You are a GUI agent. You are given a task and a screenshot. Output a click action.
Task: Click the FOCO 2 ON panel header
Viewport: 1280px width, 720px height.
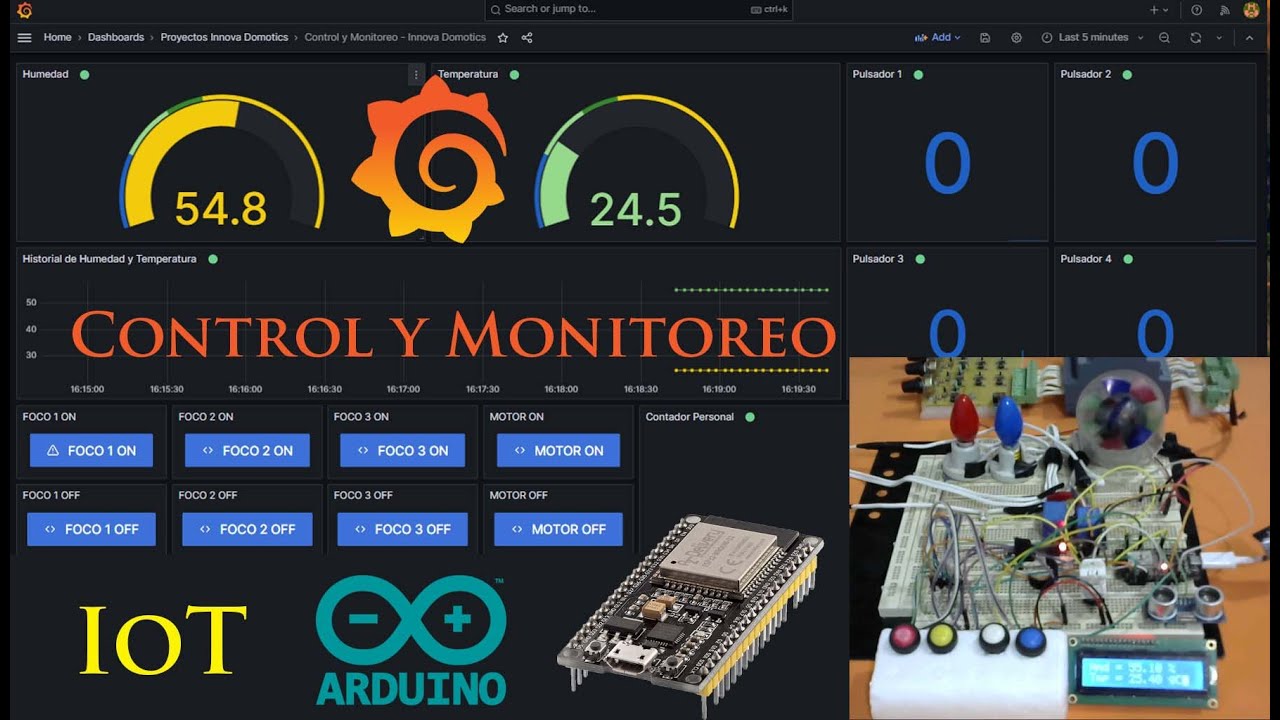tap(206, 417)
